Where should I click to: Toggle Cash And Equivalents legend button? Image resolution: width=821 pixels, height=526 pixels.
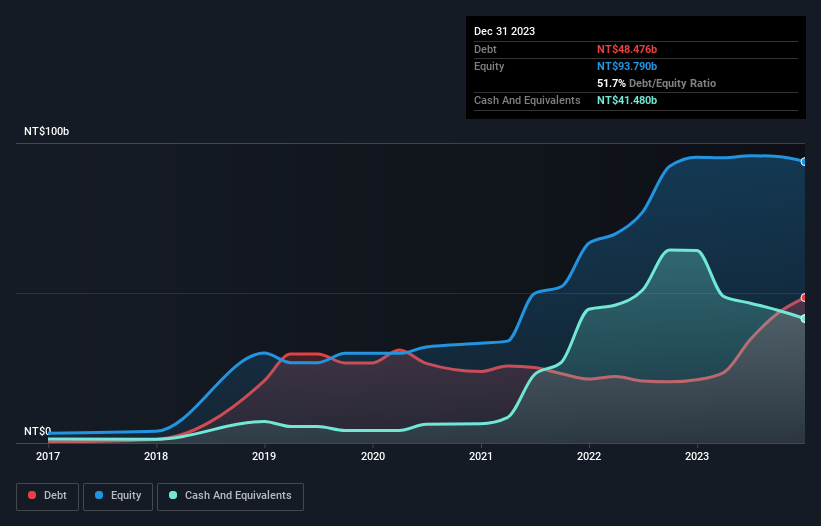click(x=230, y=496)
